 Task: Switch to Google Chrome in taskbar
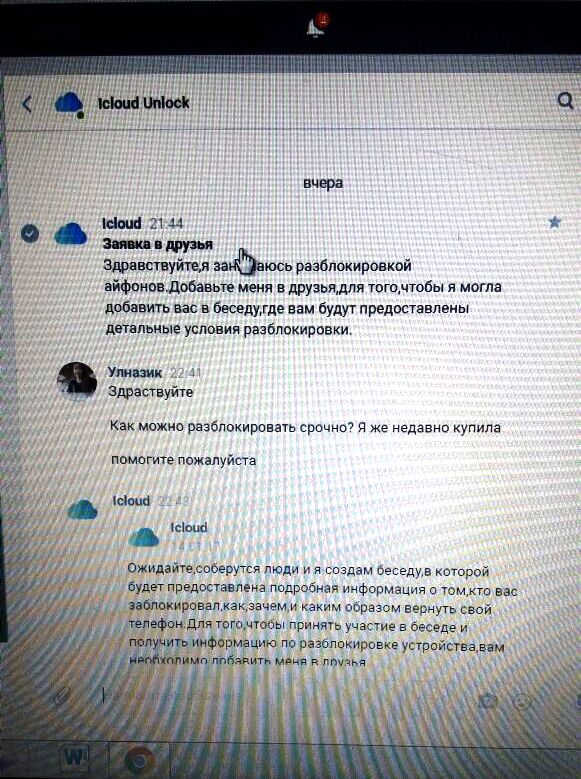click(x=139, y=760)
